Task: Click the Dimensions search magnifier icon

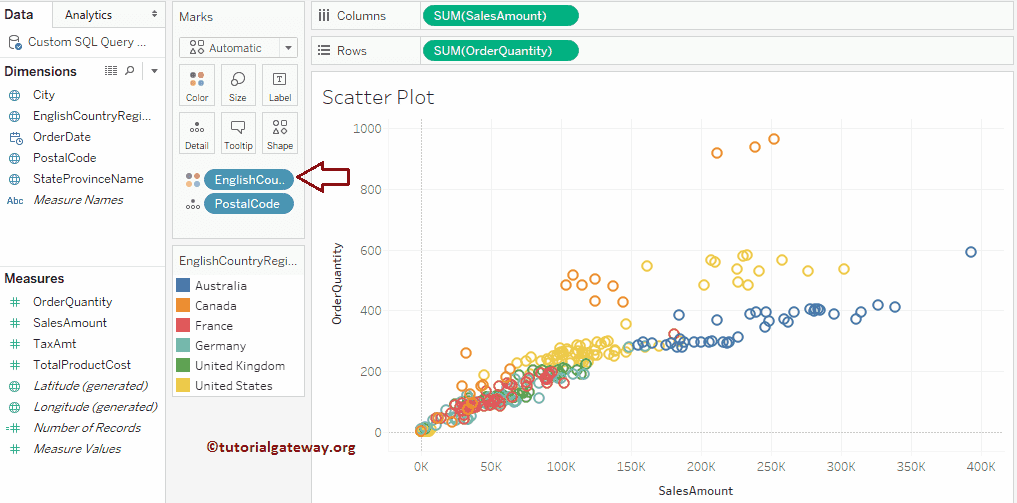Action: [129, 71]
